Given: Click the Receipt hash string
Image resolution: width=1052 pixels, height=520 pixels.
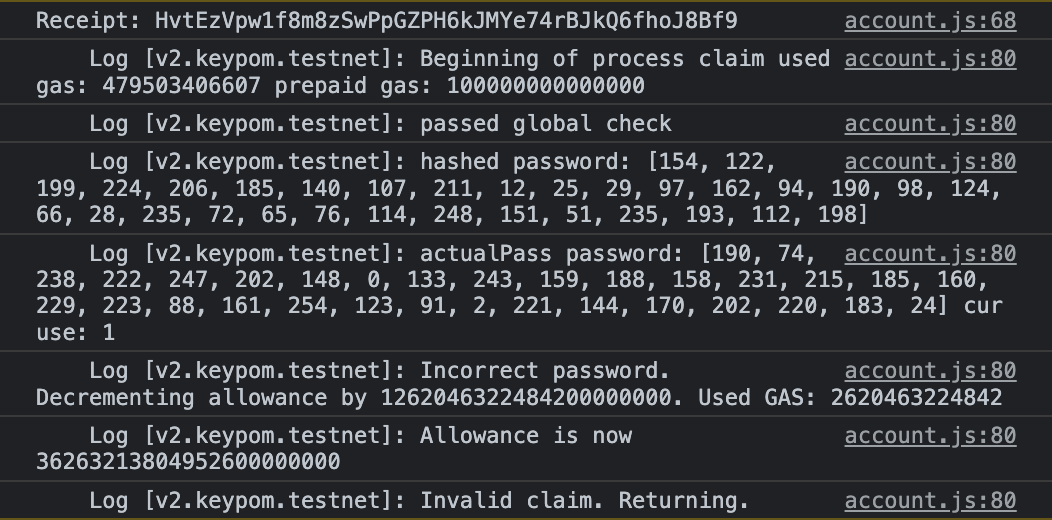Looking at the screenshot, I should click(x=446, y=20).
